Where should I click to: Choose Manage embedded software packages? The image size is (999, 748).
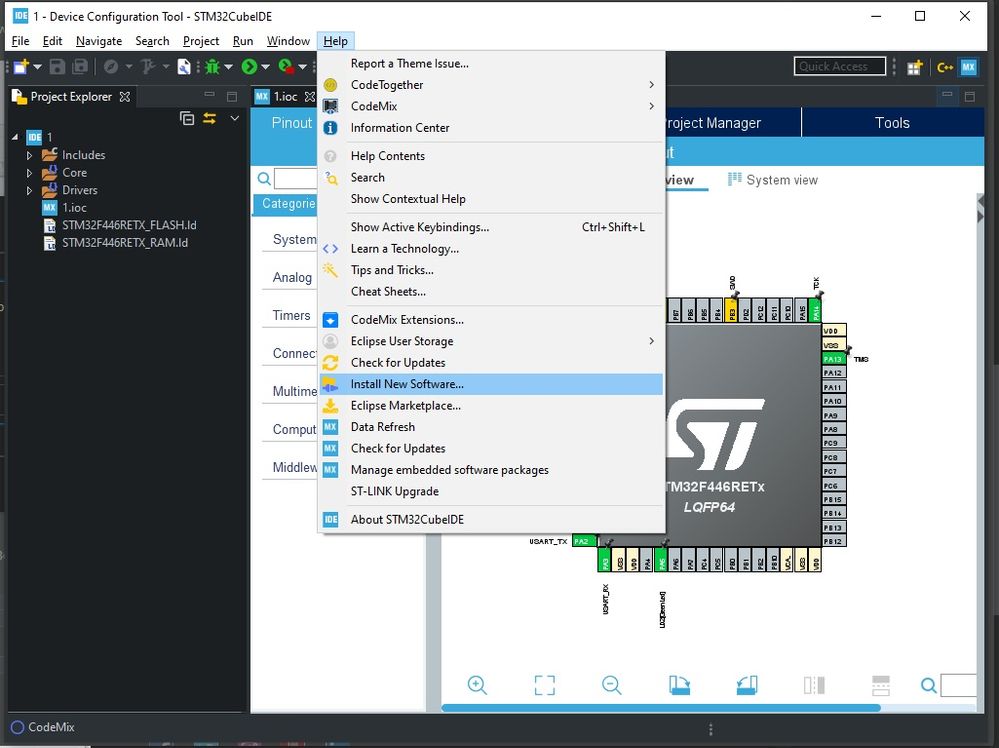[491, 470]
